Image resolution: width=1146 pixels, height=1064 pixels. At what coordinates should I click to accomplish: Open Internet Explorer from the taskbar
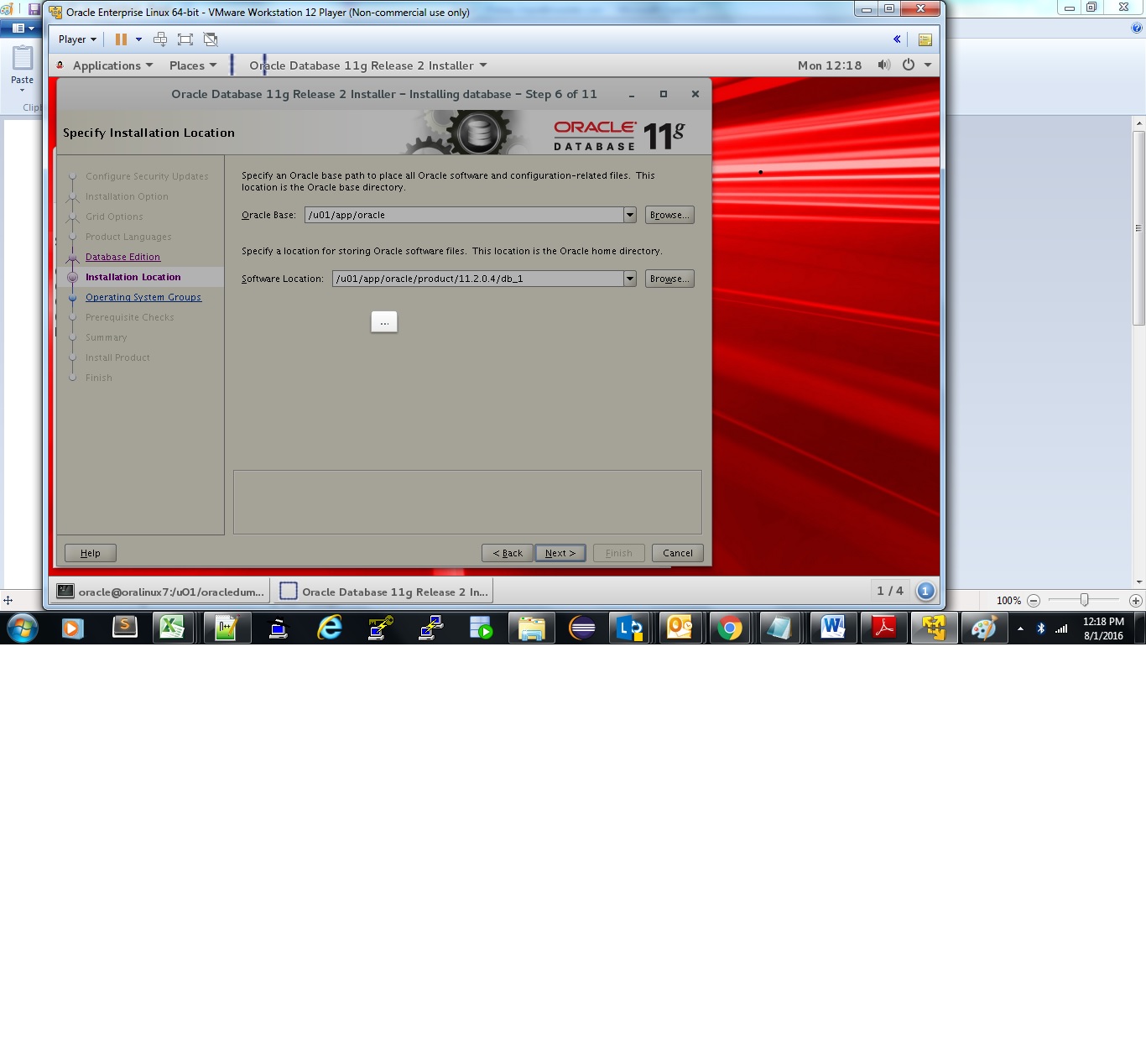pyautogui.click(x=330, y=628)
